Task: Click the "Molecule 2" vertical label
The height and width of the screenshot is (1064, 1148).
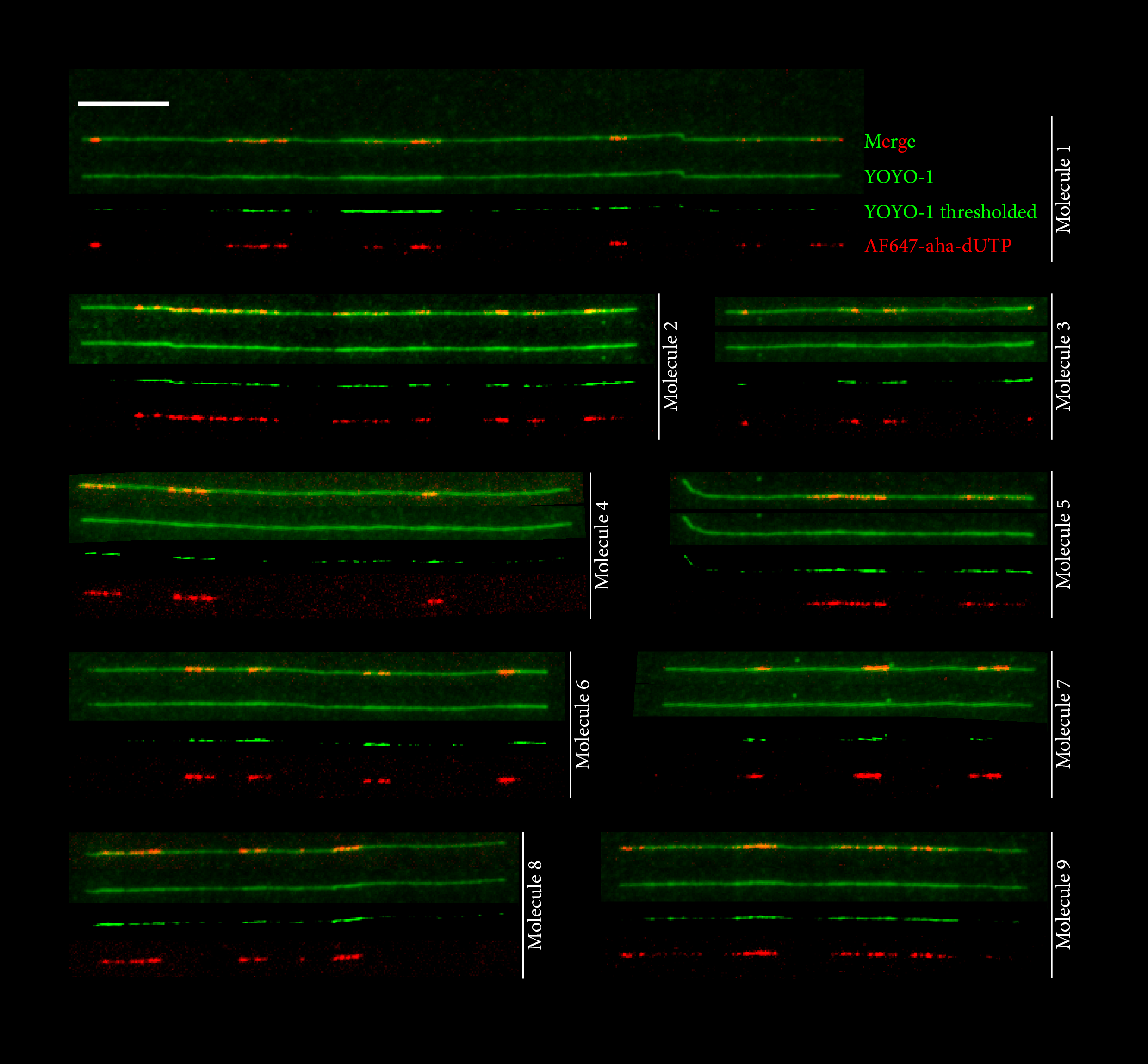Action: click(x=670, y=366)
